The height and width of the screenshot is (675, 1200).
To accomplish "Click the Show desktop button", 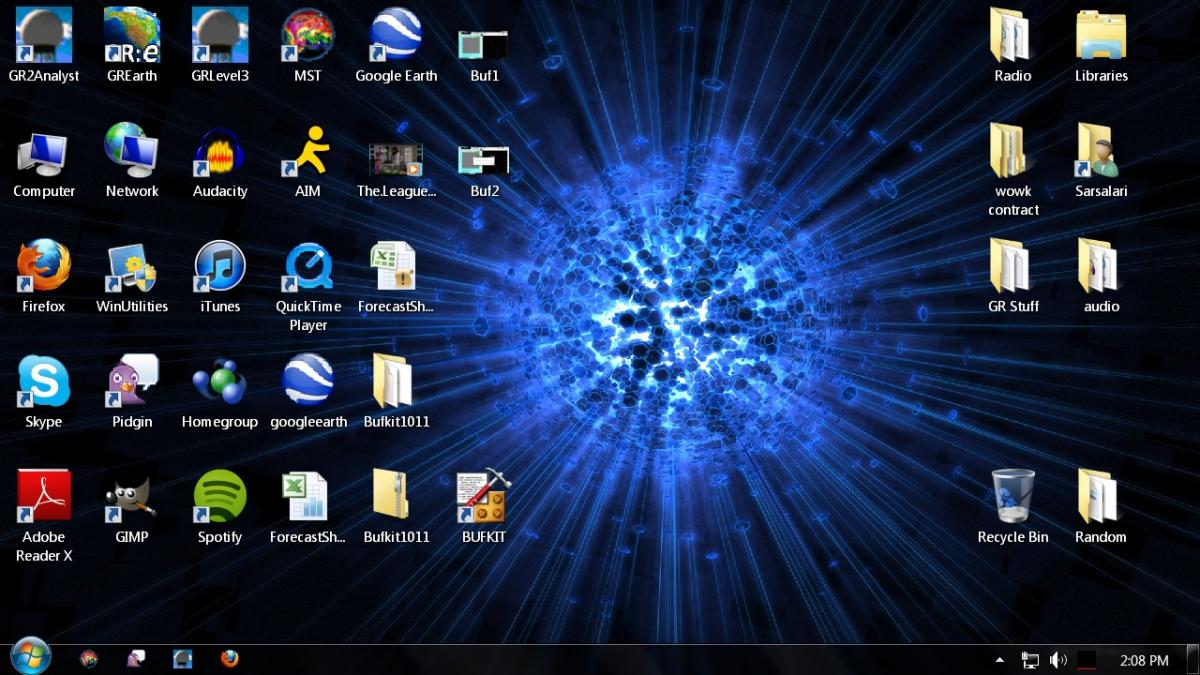I will click(x=1193, y=660).
